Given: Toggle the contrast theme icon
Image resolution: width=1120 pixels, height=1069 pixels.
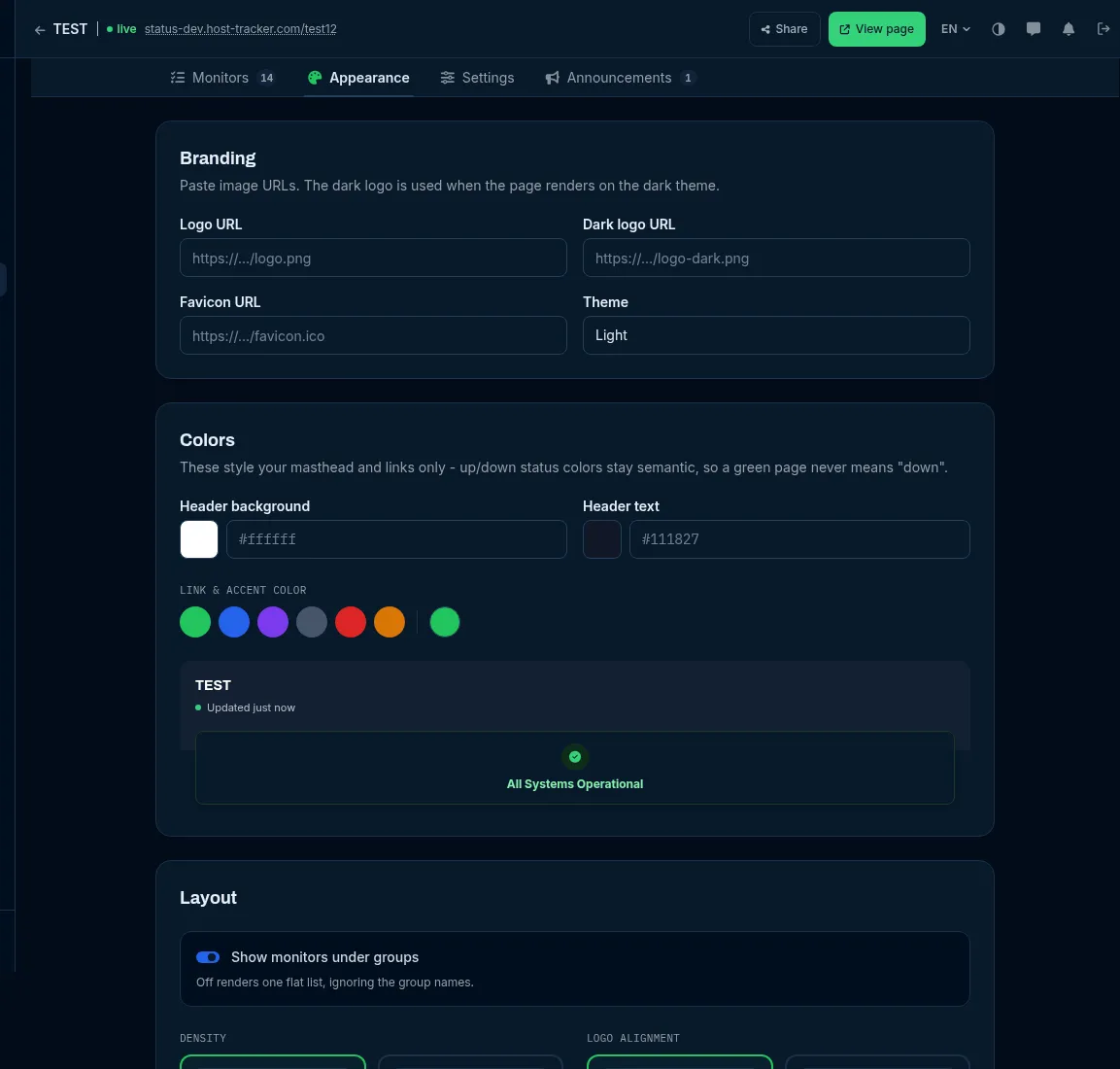Looking at the screenshot, I should tap(998, 29).
